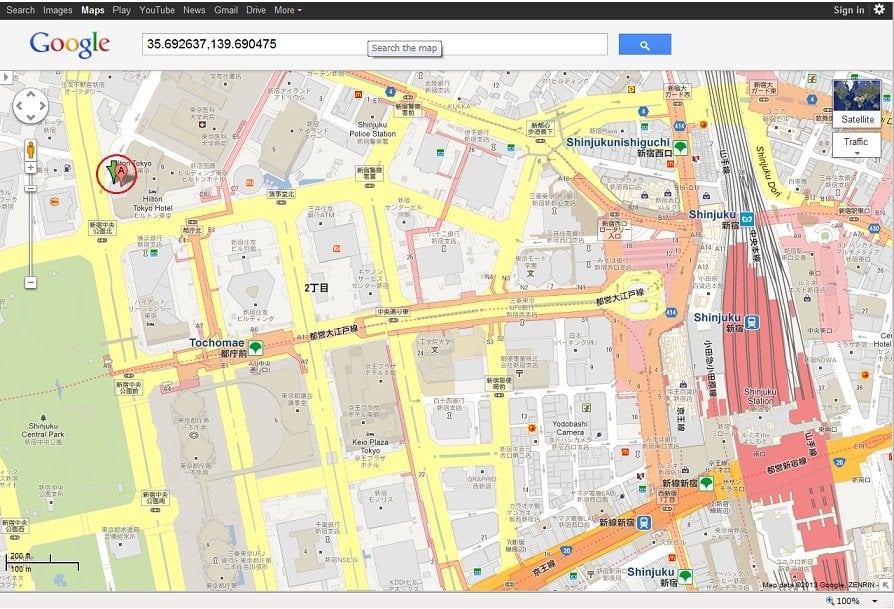
Task: Click the Shinjuku JR train station icon
Action: coord(752,323)
